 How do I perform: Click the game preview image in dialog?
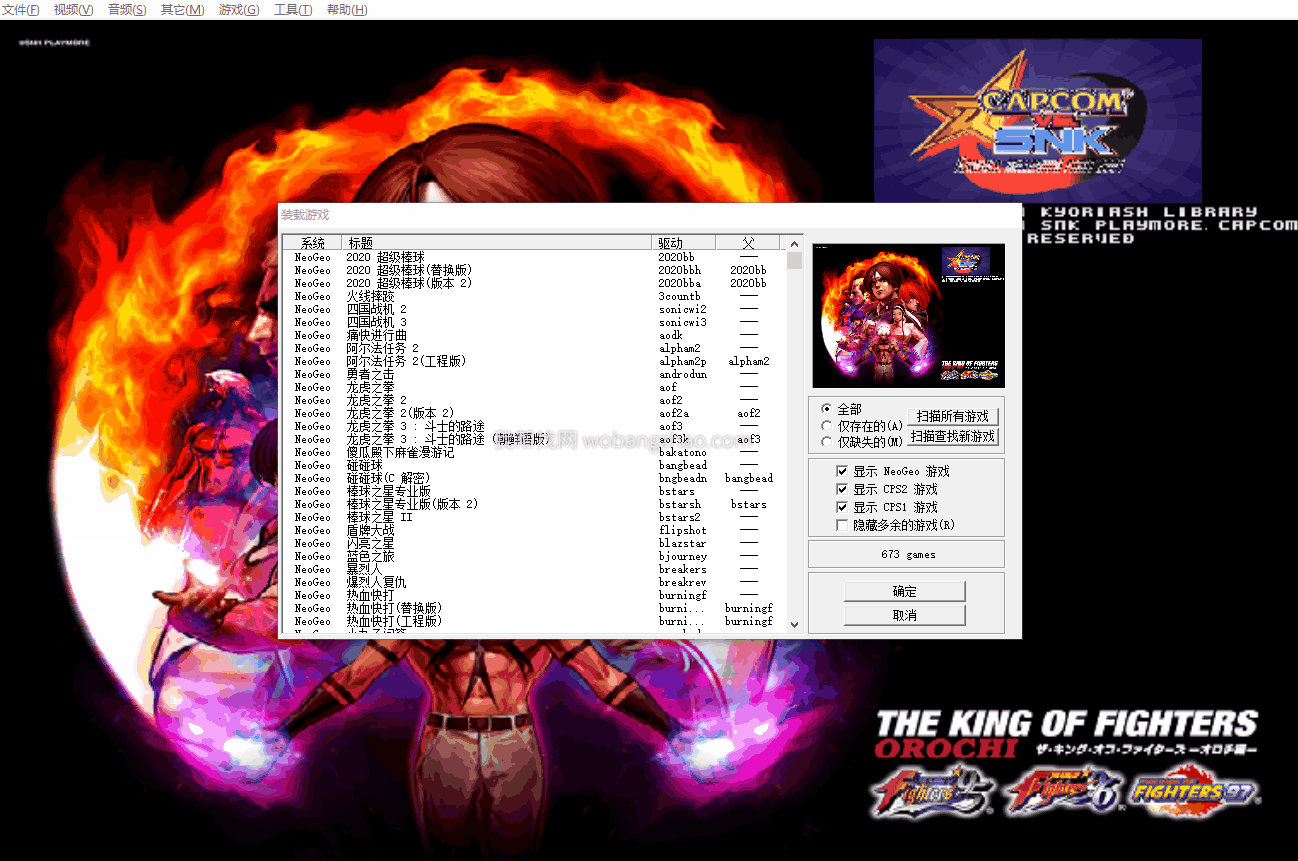point(908,315)
